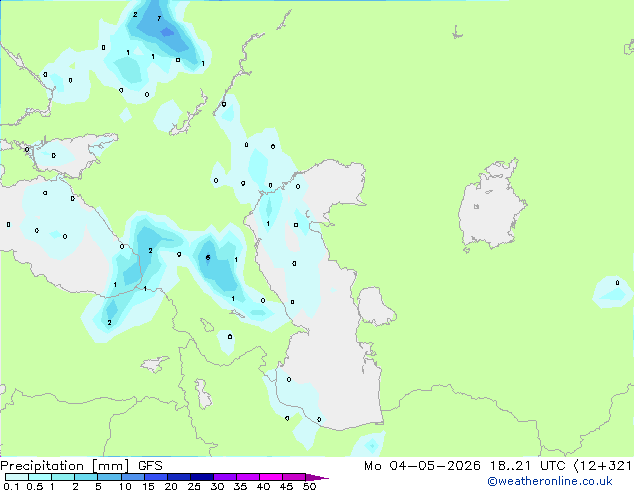Click the '30' legend scale label
The image size is (634, 490).
[217, 486]
